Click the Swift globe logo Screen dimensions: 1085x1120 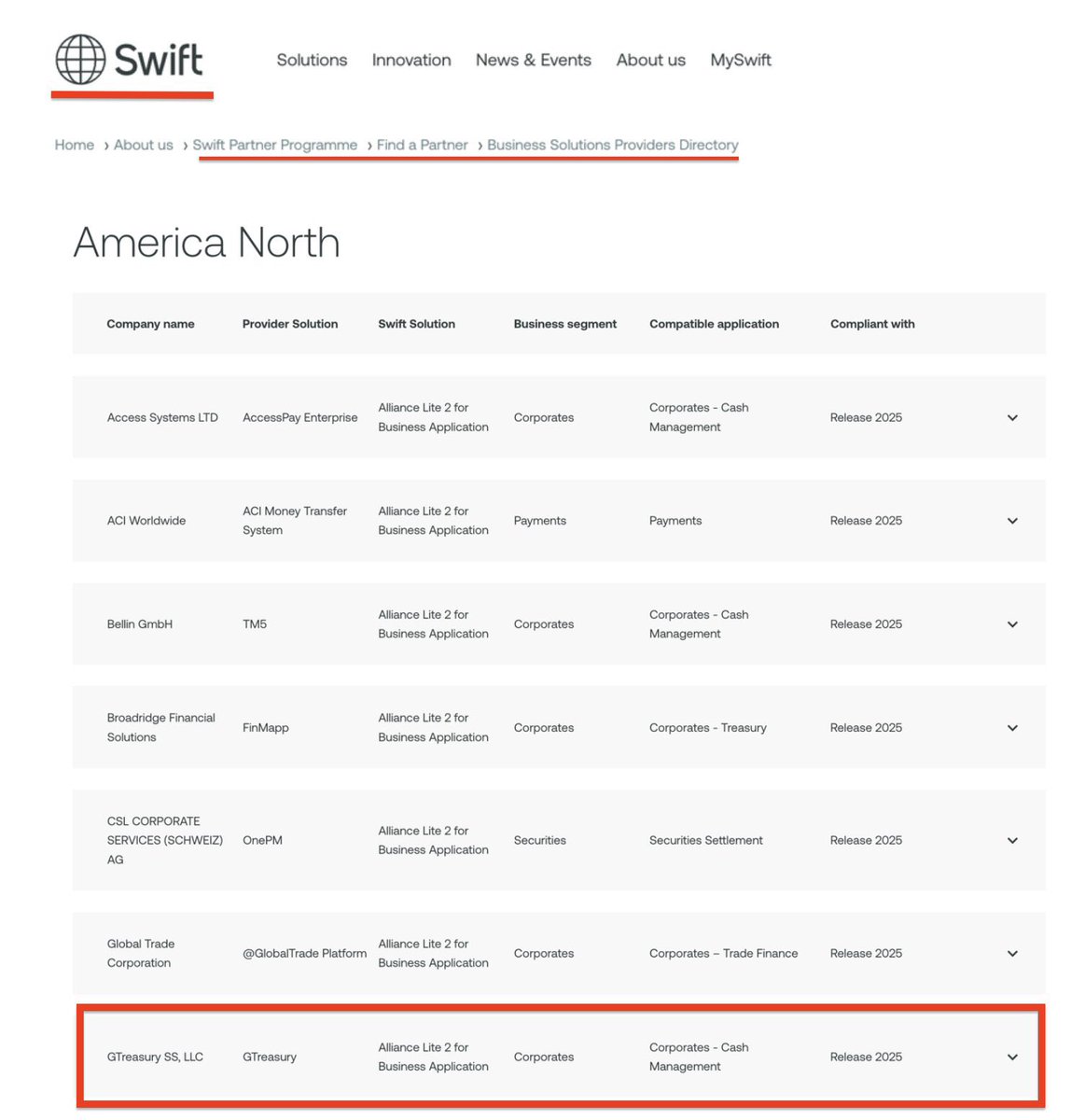coord(129,60)
